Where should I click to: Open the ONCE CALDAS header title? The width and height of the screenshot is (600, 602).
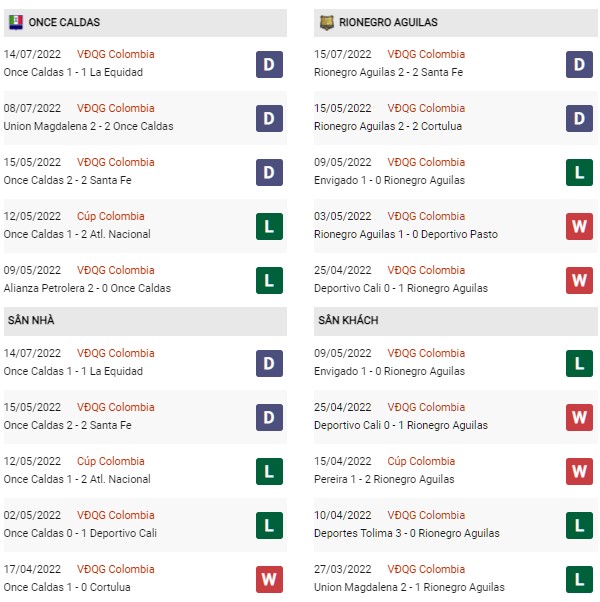point(64,22)
